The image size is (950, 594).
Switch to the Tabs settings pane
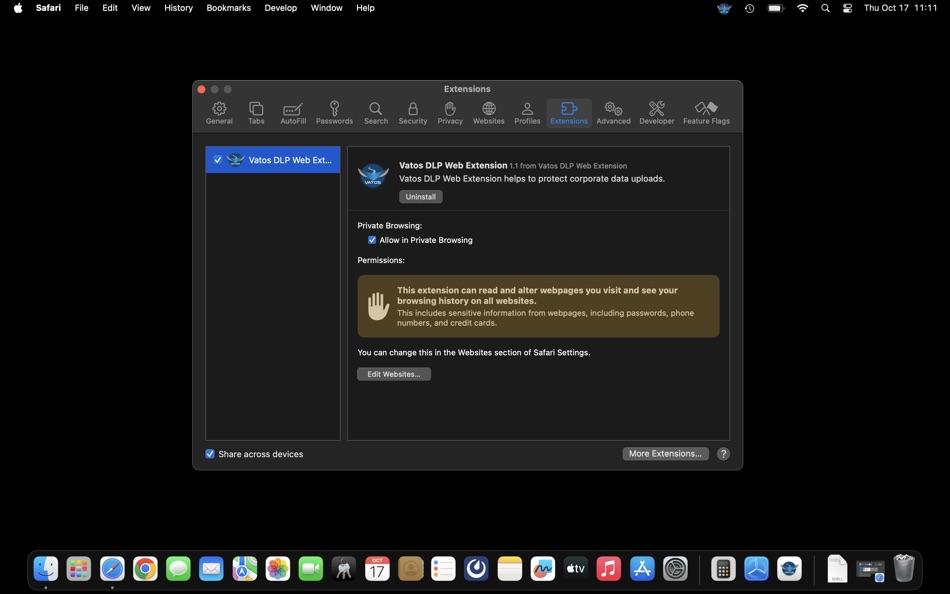tap(256, 113)
